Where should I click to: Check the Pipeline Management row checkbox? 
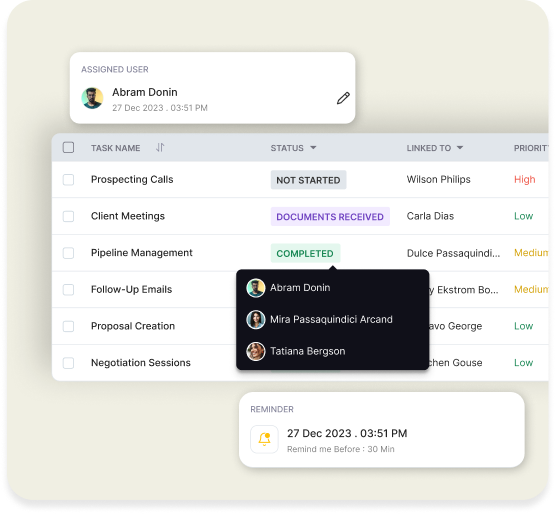(68, 253)
